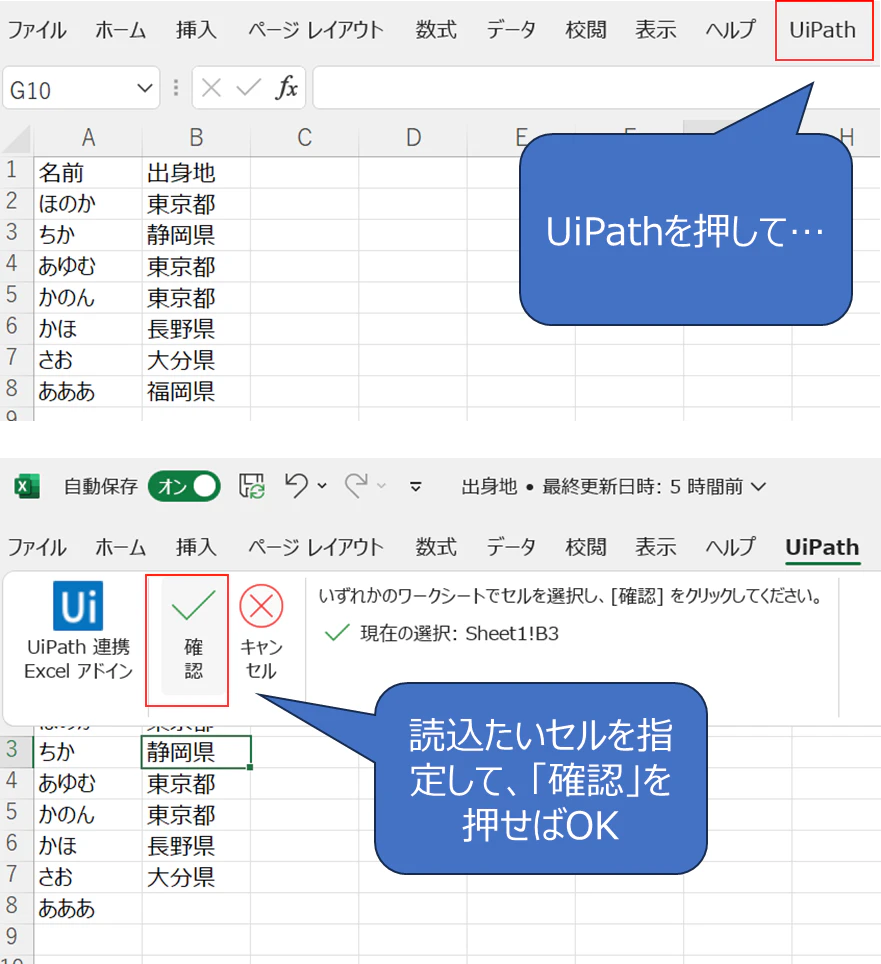
Task: Undo the last action with the Undo arrow
Action: point(296,486)
